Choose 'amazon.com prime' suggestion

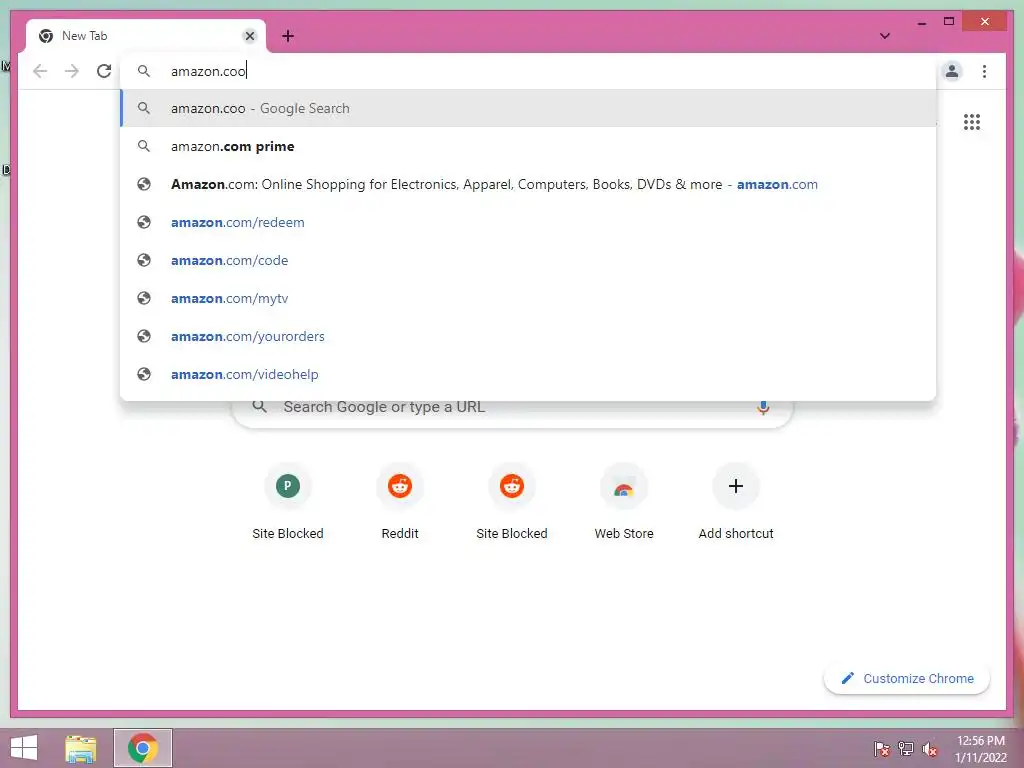point(528,146)
